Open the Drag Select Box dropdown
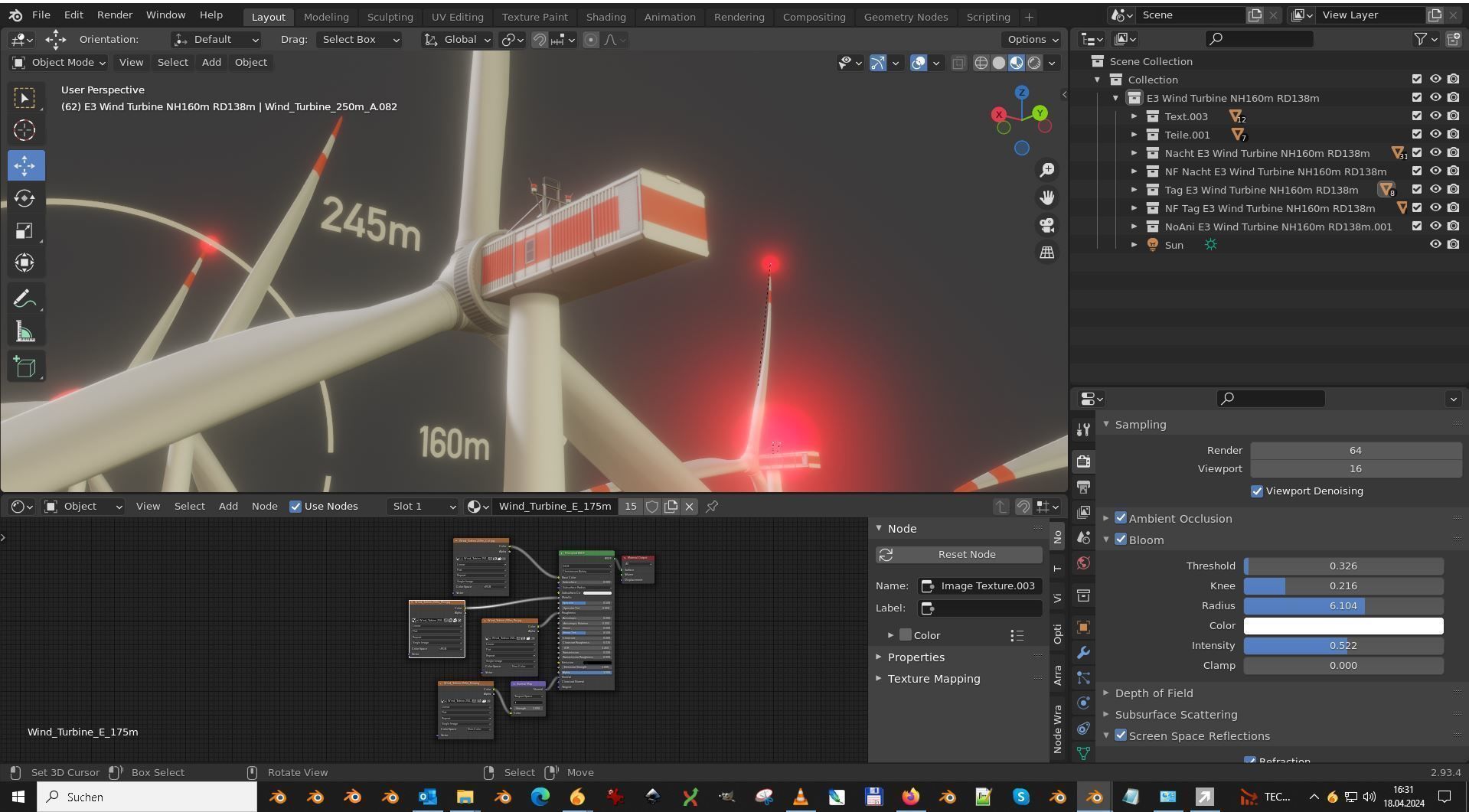Screen dimensions: 1469x812 coord(359,40)
